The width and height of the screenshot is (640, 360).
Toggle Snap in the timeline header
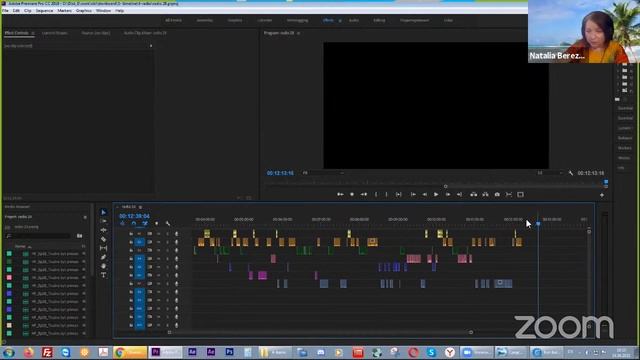(x=133, y=224)
